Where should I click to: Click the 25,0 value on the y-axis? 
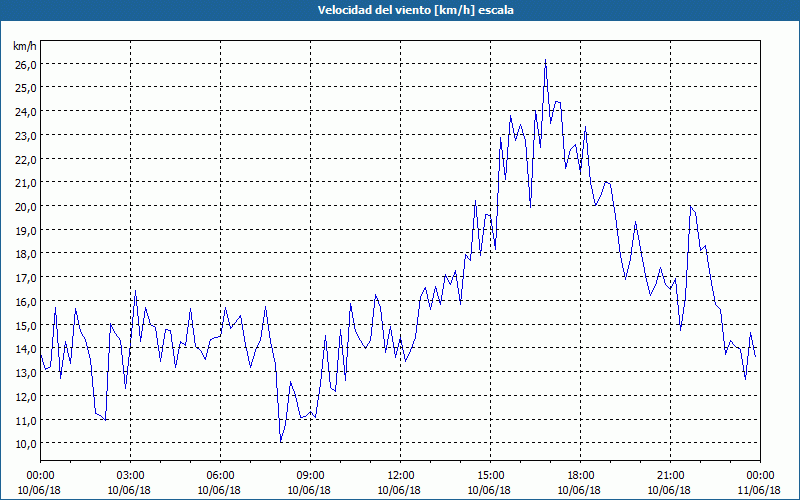click(x=24, y=87)
